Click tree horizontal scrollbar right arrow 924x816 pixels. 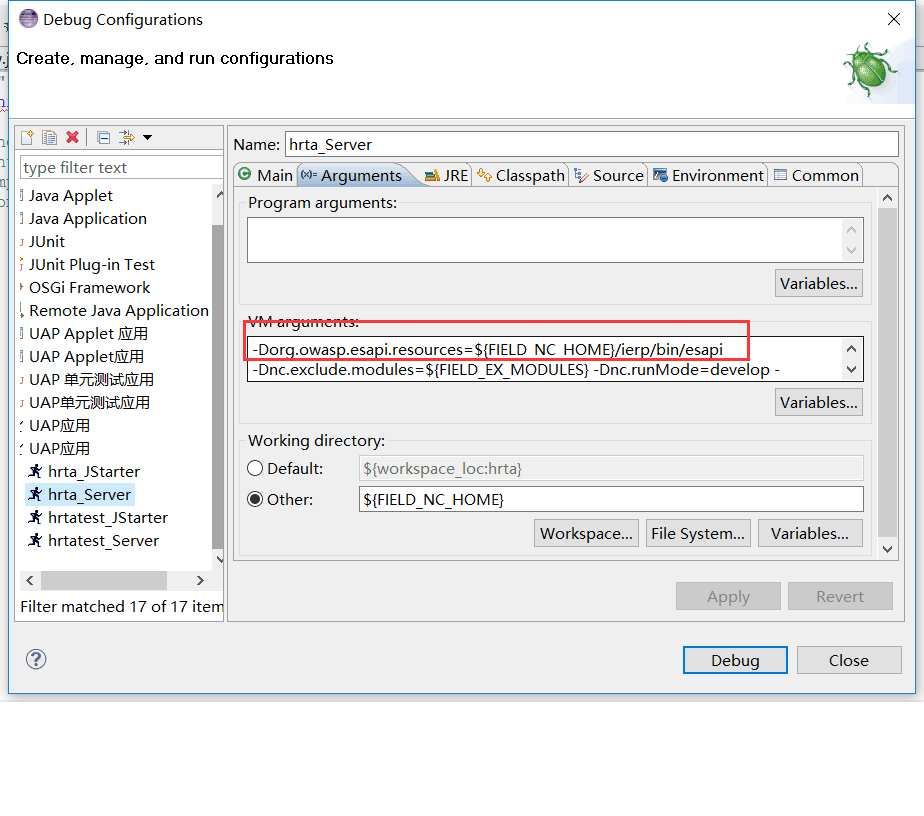(200, 580)
